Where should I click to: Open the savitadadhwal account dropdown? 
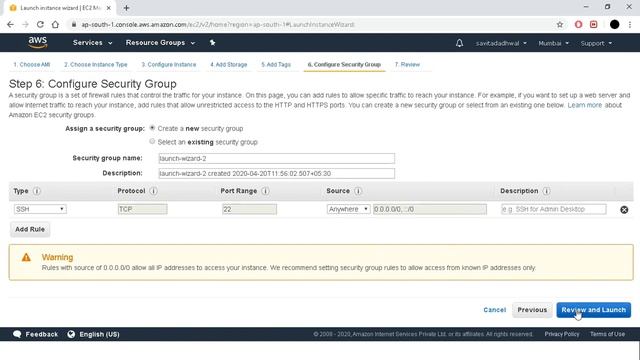pyautogui.click(x=501, y=43)
